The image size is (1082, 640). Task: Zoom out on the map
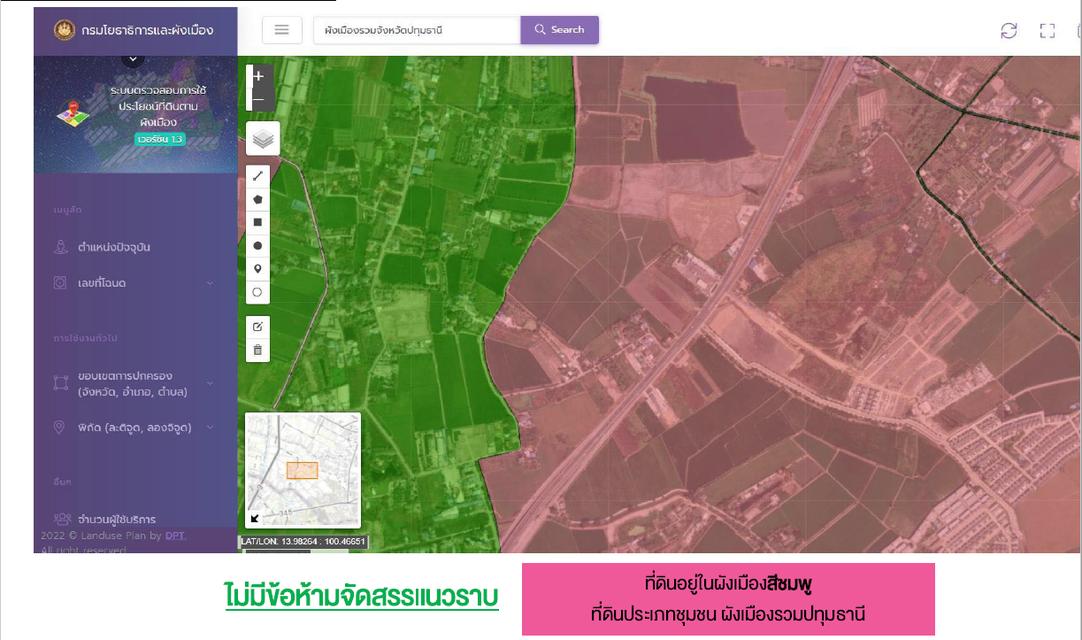259,99
